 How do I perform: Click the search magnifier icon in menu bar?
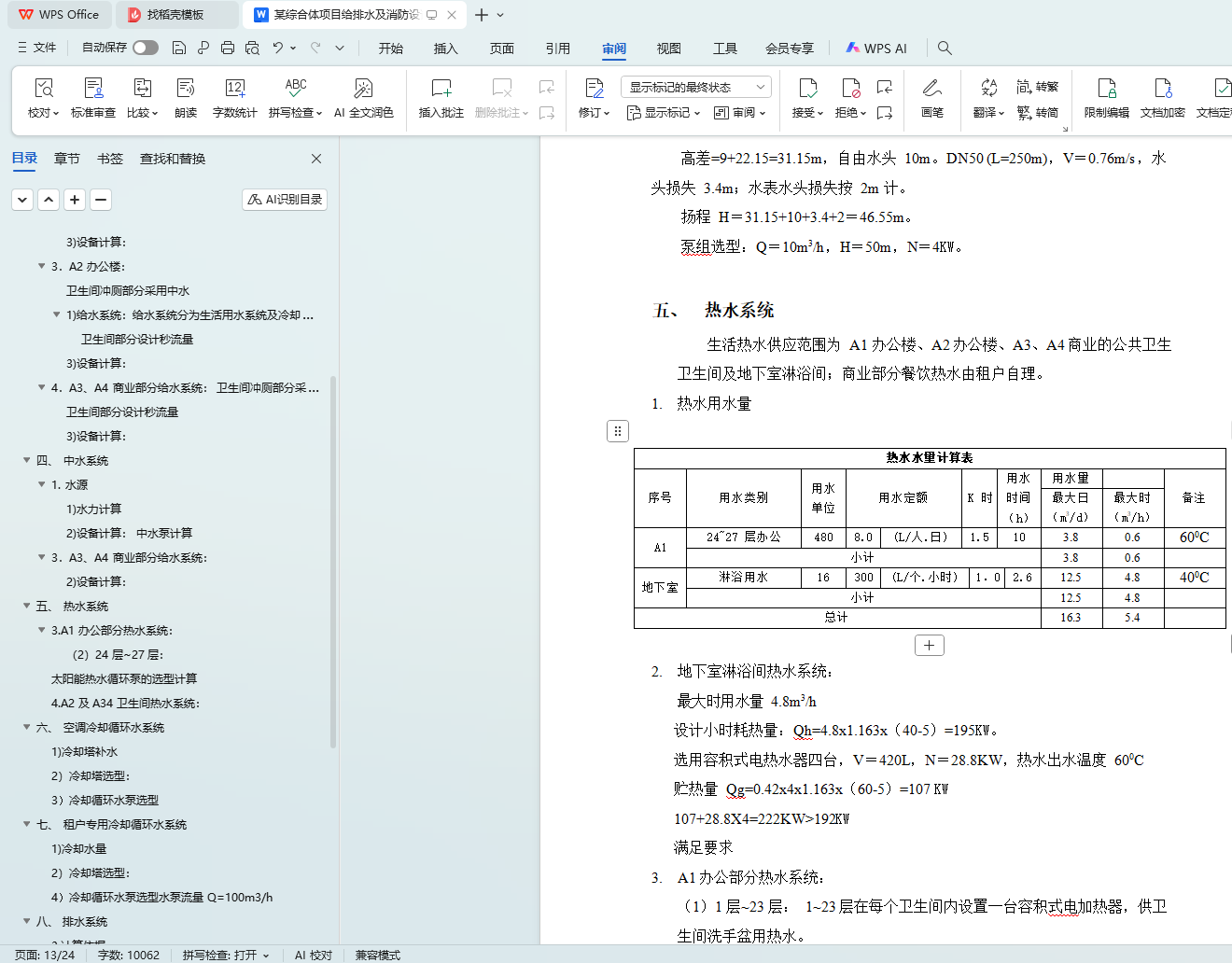coord(945,48)
